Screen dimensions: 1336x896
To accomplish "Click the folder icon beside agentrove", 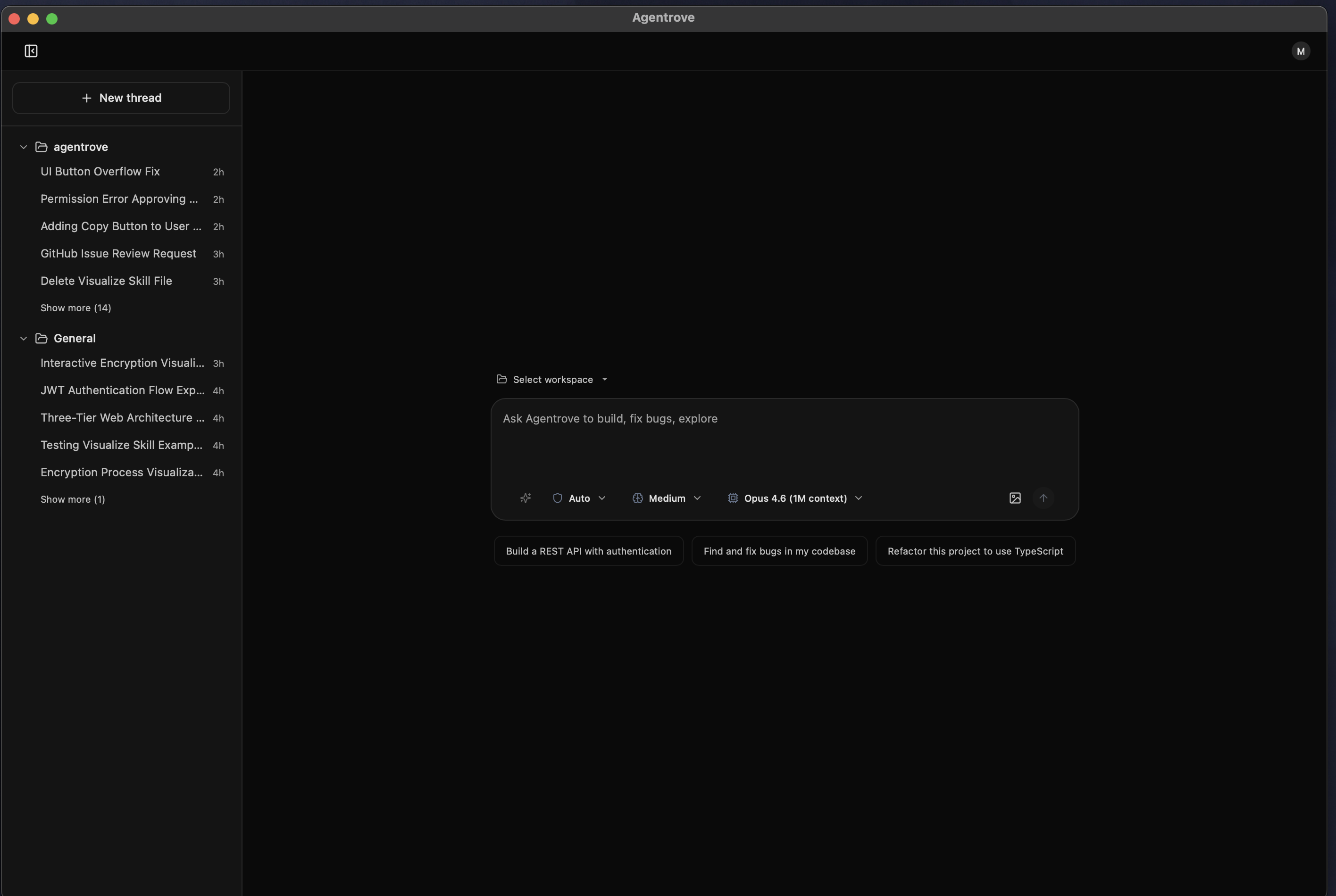I will (x=41, y=147).
